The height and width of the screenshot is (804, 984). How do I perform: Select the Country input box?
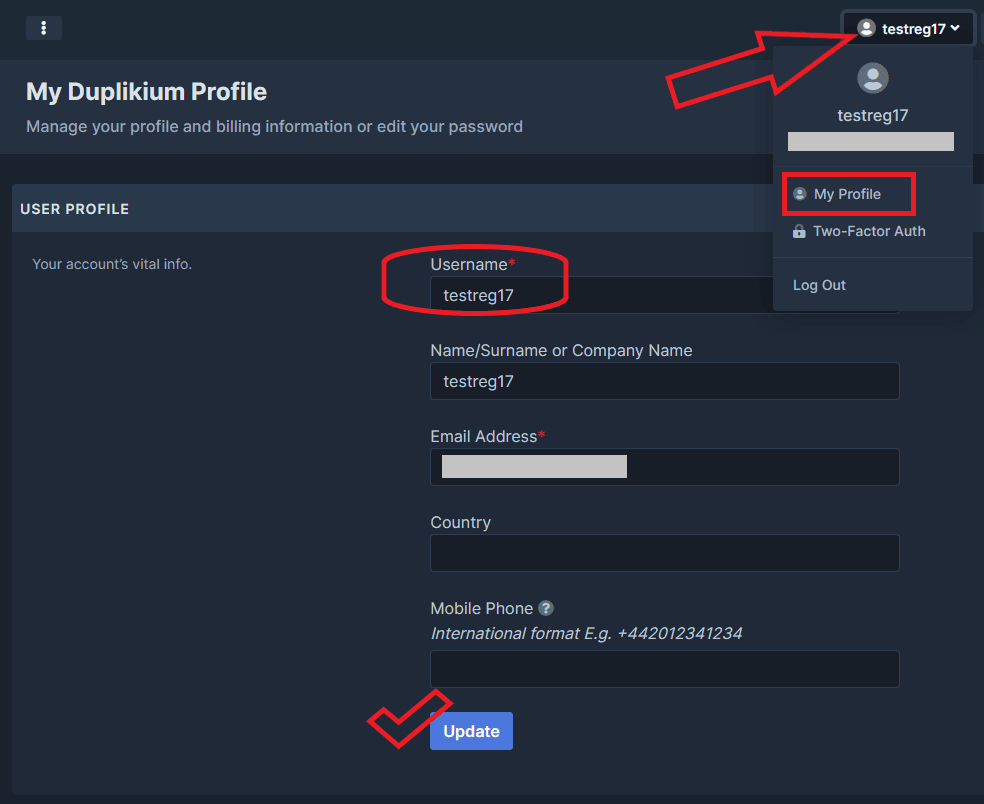click(664, 553)
